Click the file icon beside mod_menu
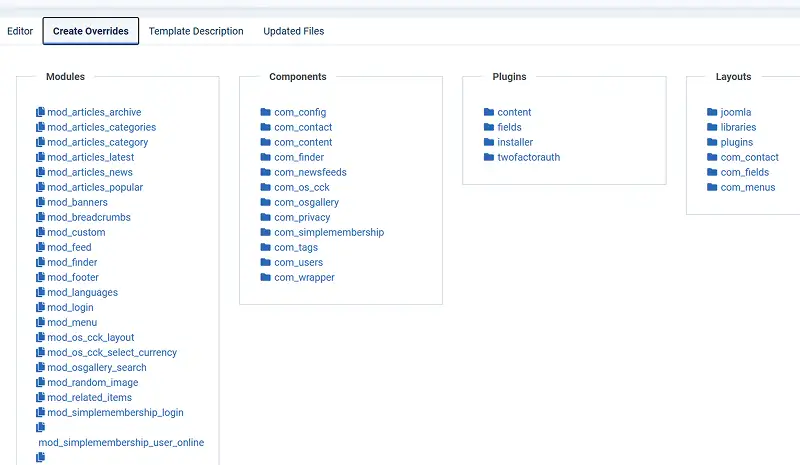The width and height of the screenshot is (800, 465). point(40,322)
